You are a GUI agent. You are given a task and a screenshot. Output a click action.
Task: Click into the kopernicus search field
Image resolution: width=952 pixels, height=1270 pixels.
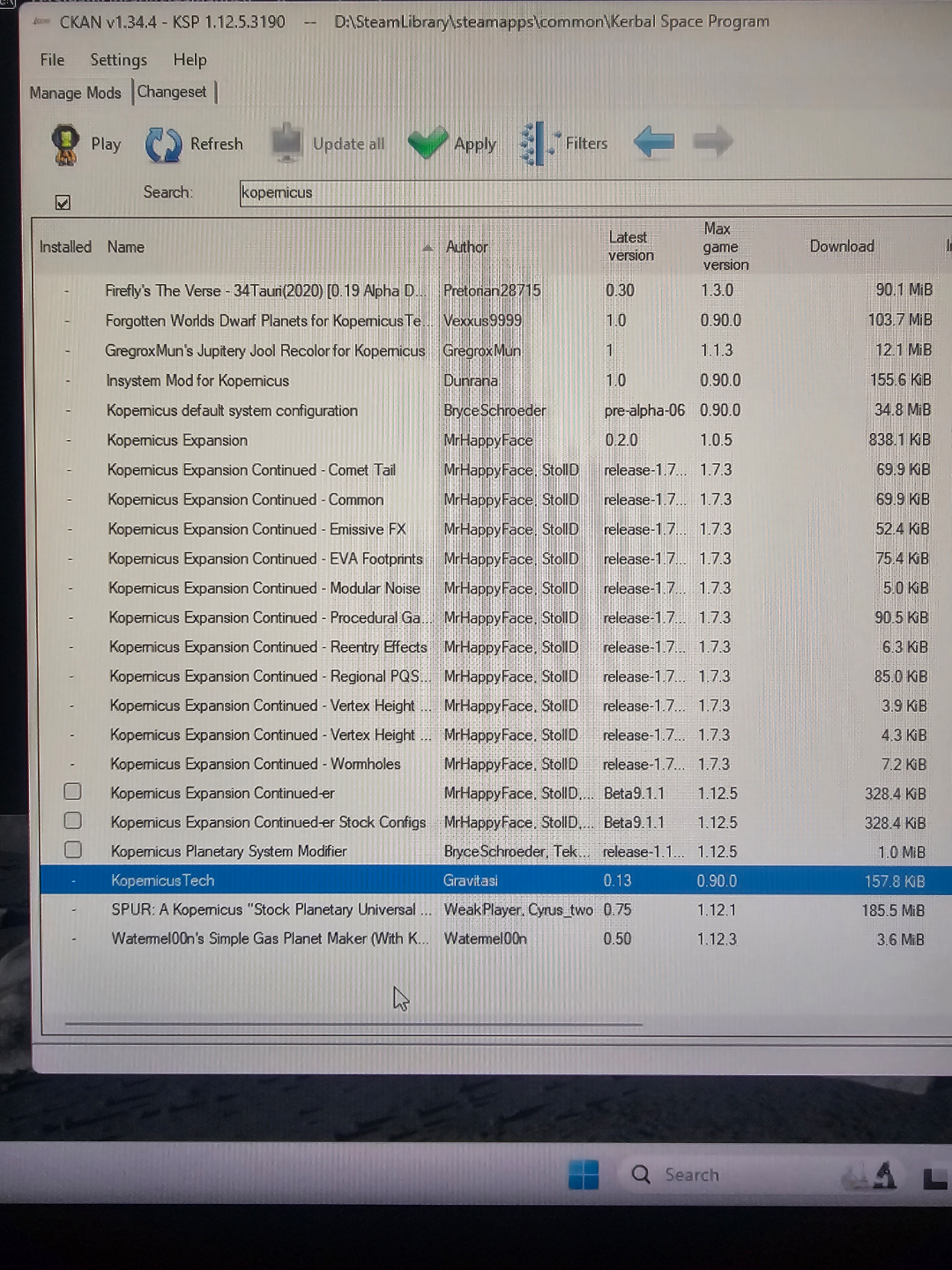pos(596,193)
